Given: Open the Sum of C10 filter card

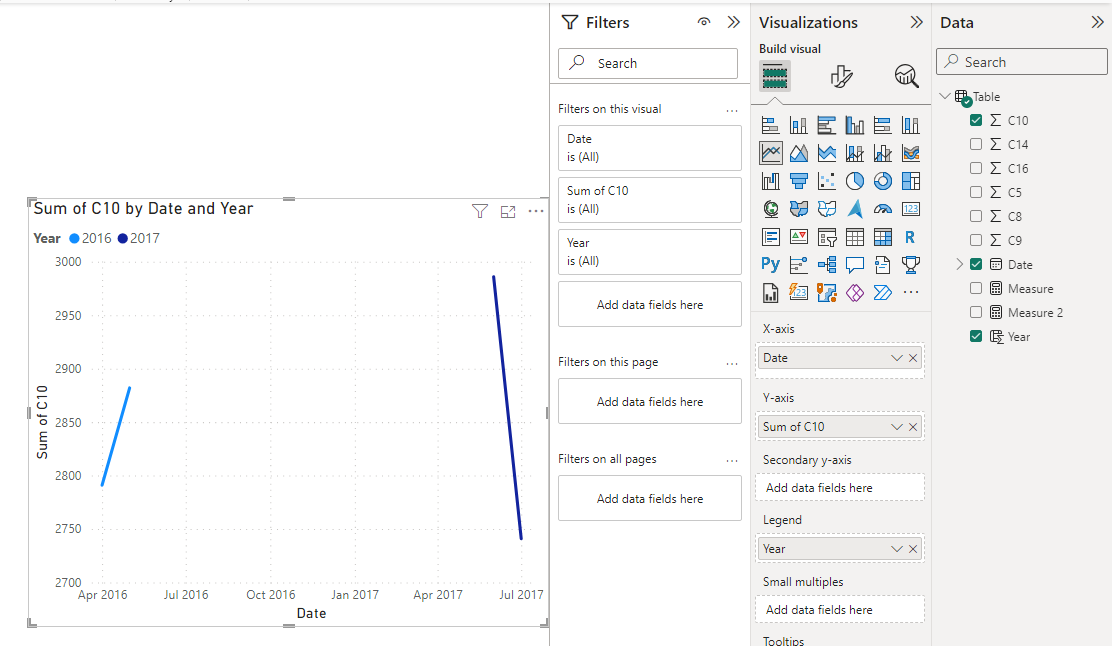Looking at the screenshot, I should click(650, 199).
